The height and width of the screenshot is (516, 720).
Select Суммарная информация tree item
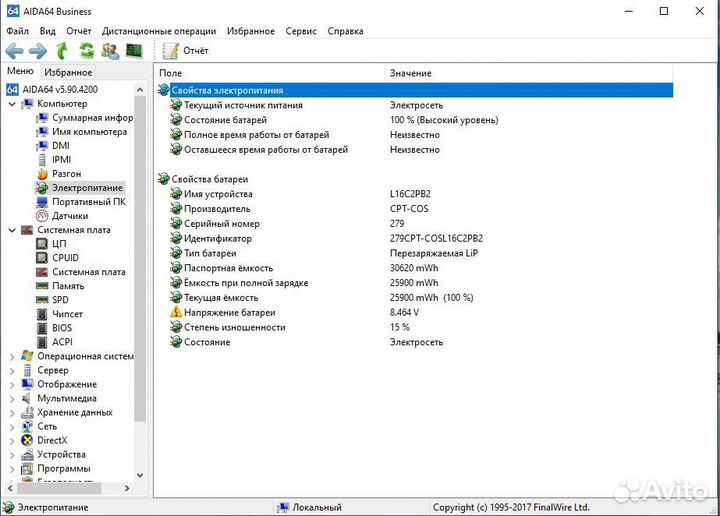click(92, 118)
